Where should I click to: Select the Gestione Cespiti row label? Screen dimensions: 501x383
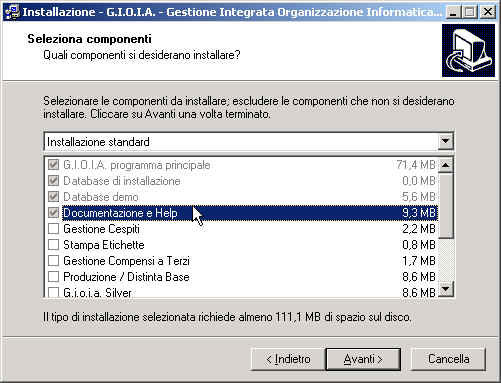click(101, 229)
